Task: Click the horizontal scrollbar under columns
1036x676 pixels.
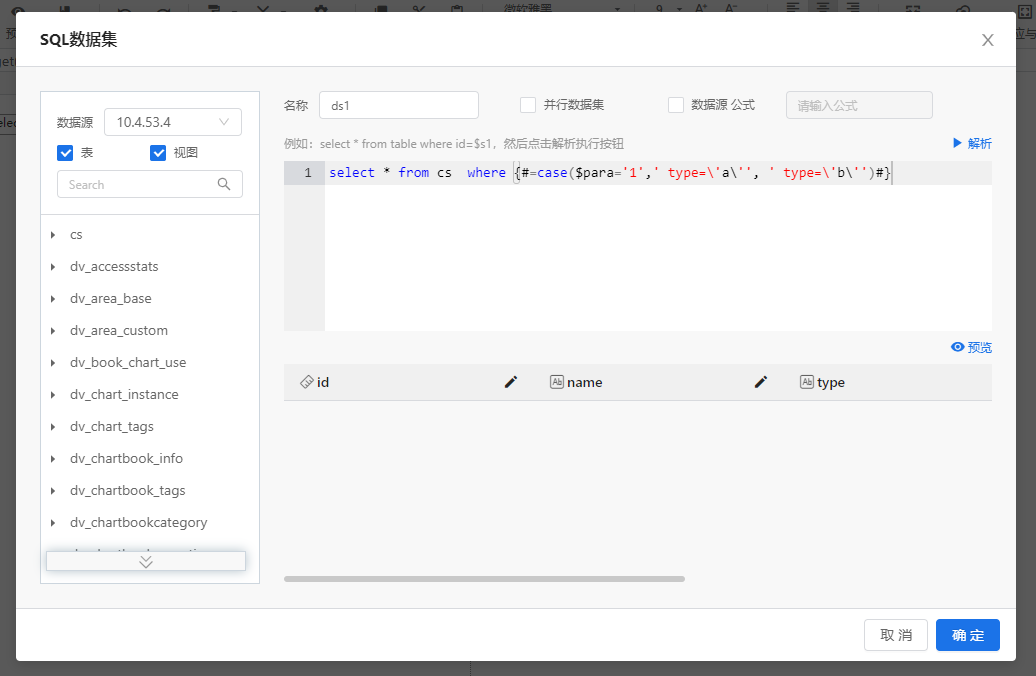Action: click(x=484, y=579)
